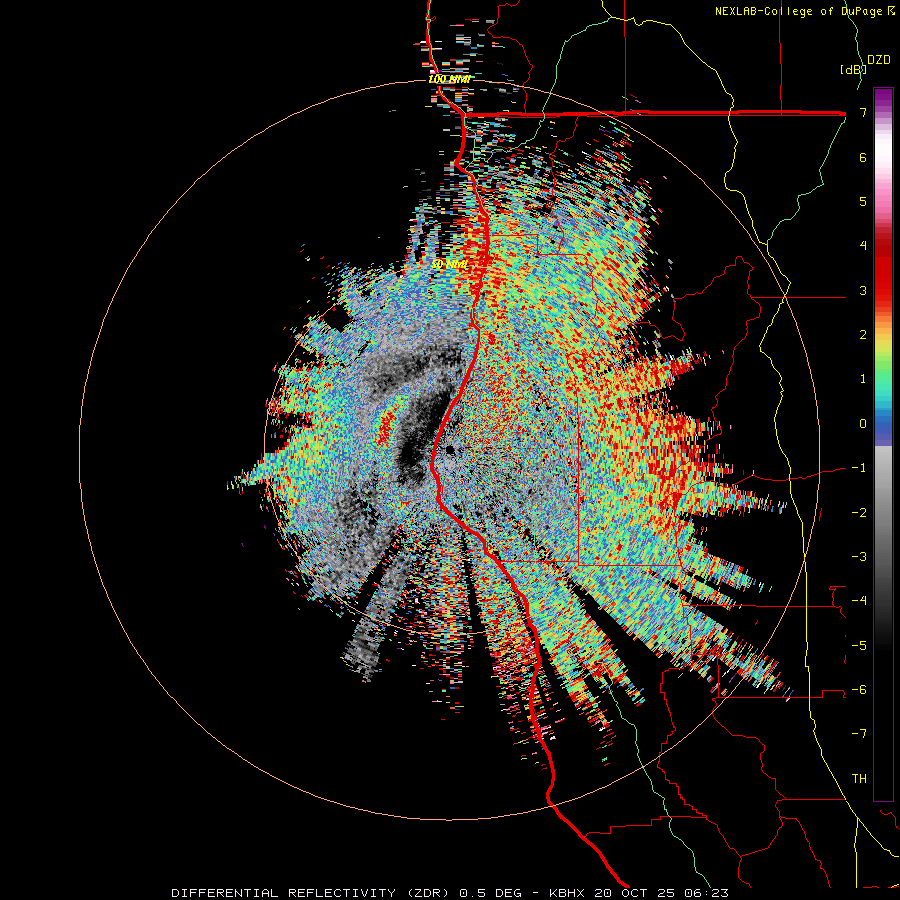Click the 5 value on the color scale
Image resolution: width=900 pixels, height=900 pixels.
point(863,201)
